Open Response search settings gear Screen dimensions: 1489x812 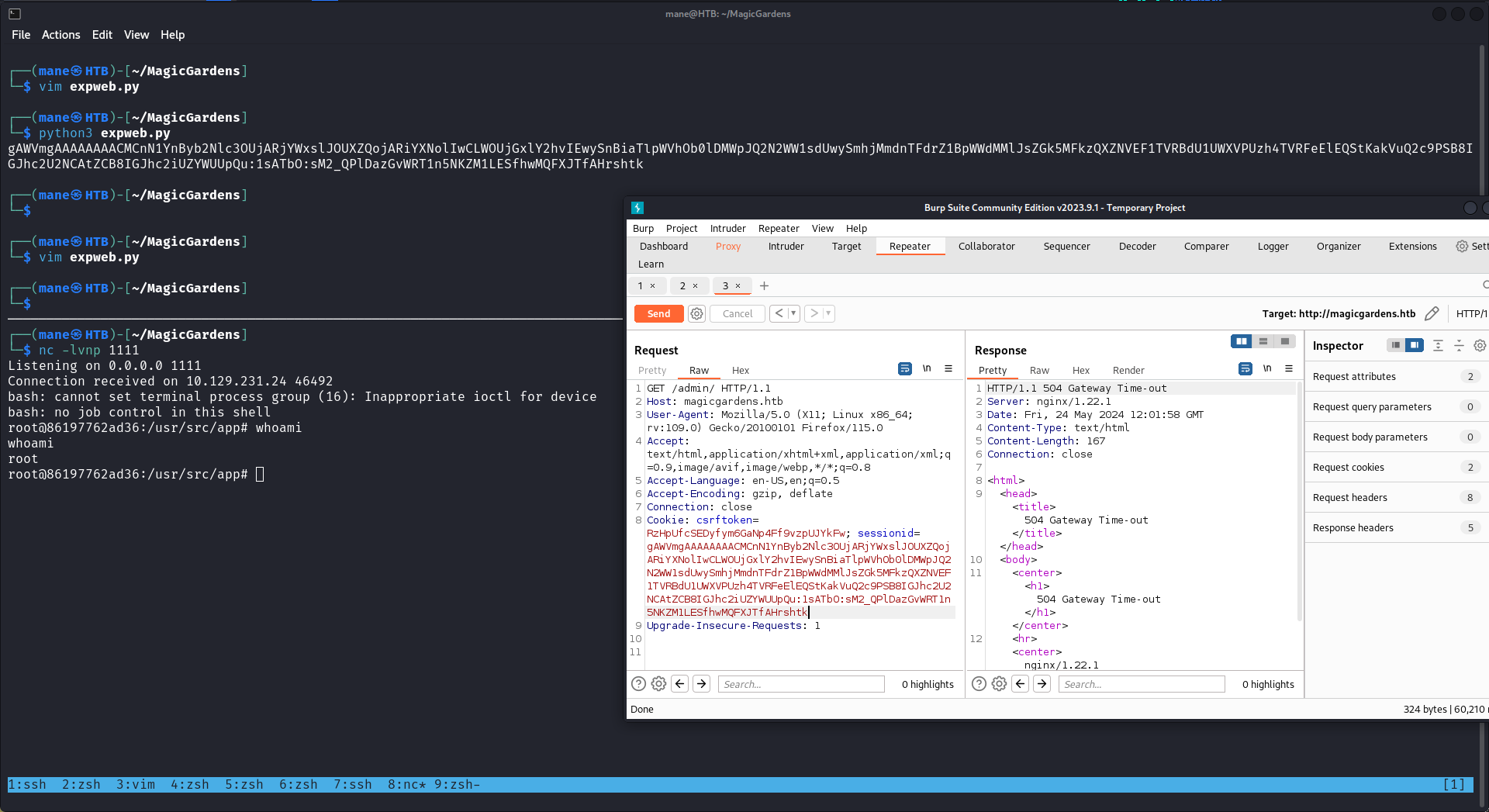click(x=999, y=684)
